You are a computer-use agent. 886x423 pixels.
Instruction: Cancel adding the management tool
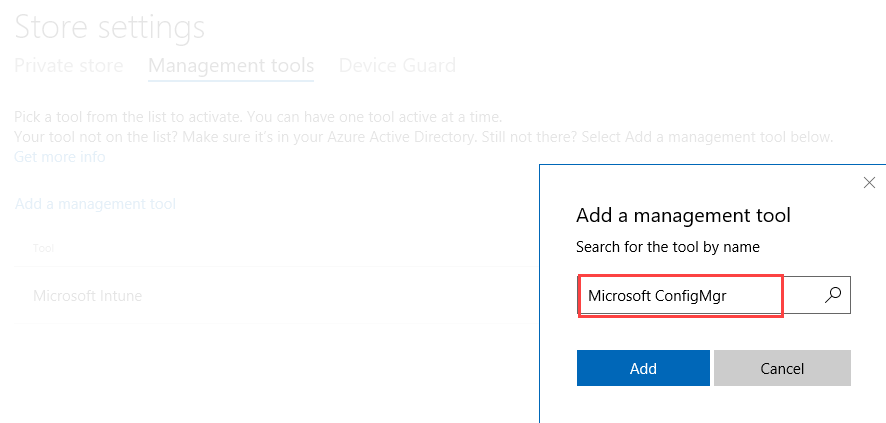(782, 368)
